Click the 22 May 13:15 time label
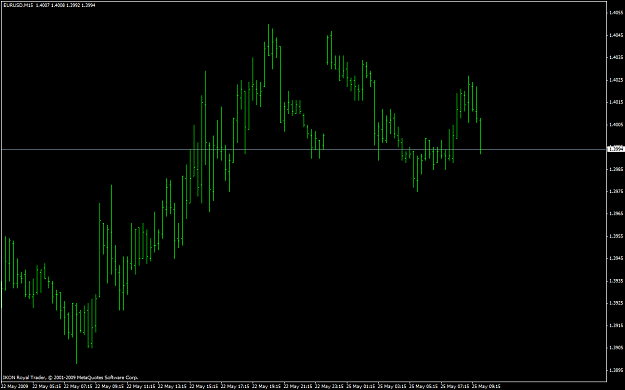The width and height of the screenshot is (625, 390). [x=172, y=386]
